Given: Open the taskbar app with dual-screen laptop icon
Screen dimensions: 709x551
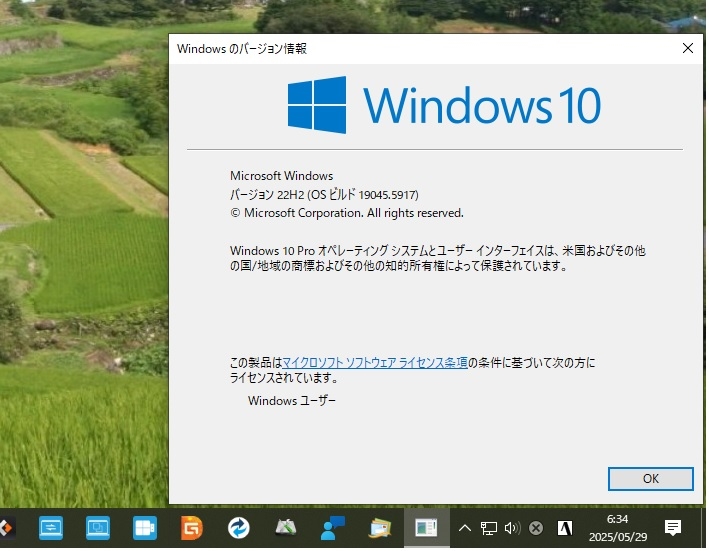Looking at the screenshot, I should click(98, 530).
